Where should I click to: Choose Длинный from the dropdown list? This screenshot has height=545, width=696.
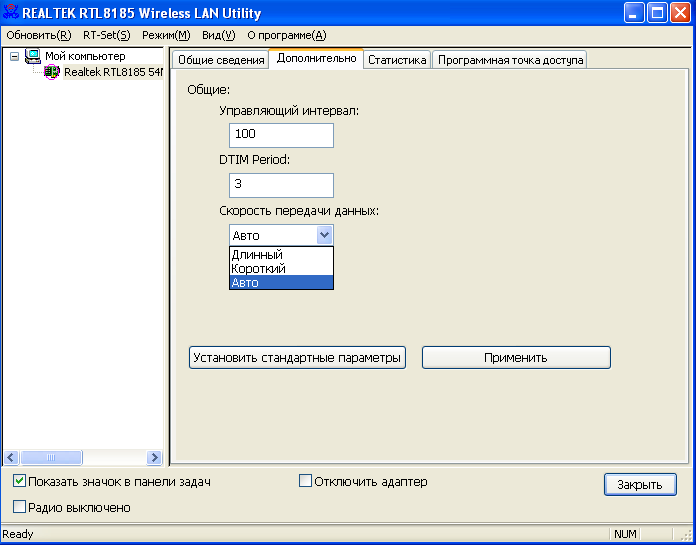[281, 255]
